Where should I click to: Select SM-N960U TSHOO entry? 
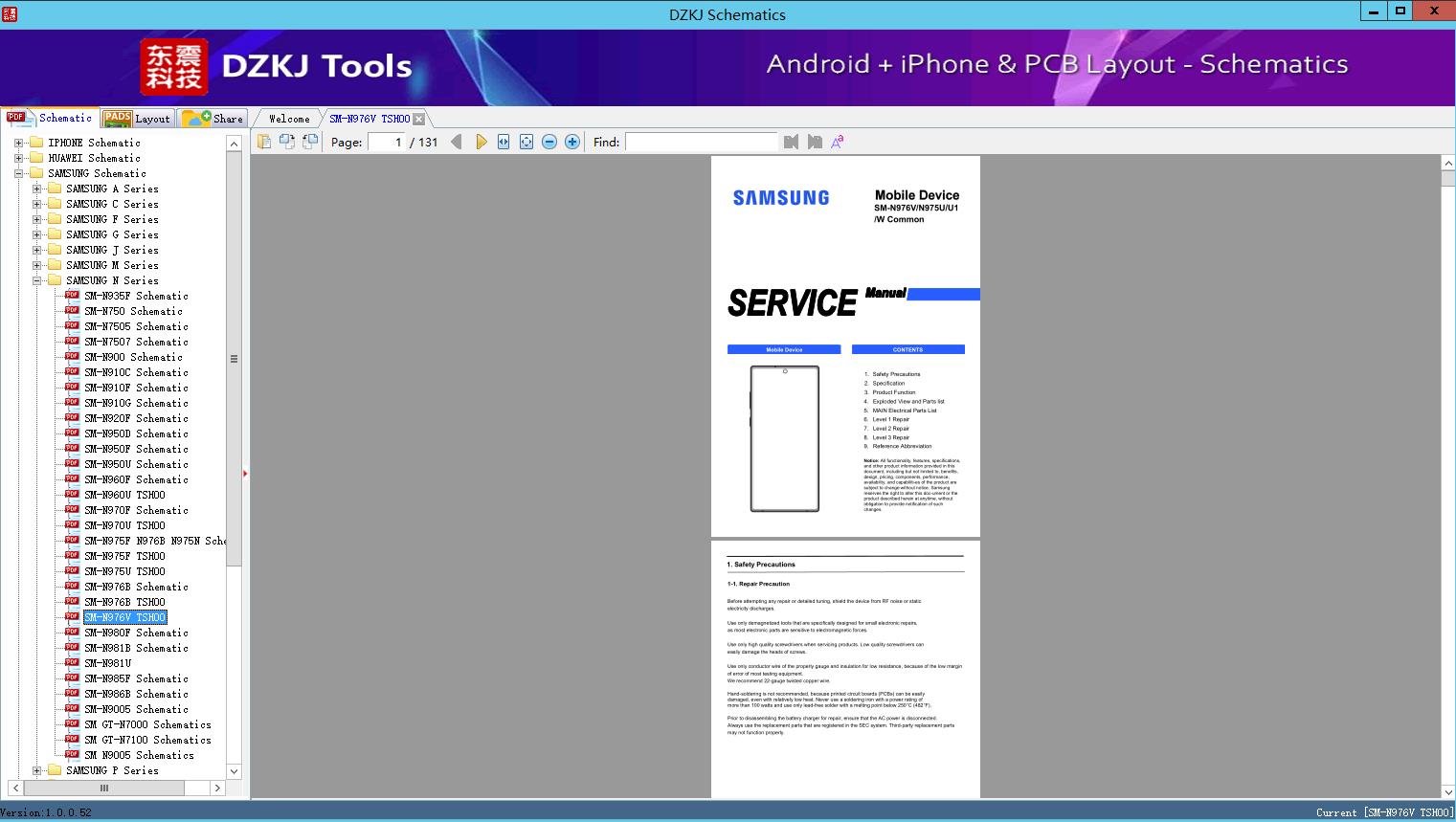click(124, 495)
